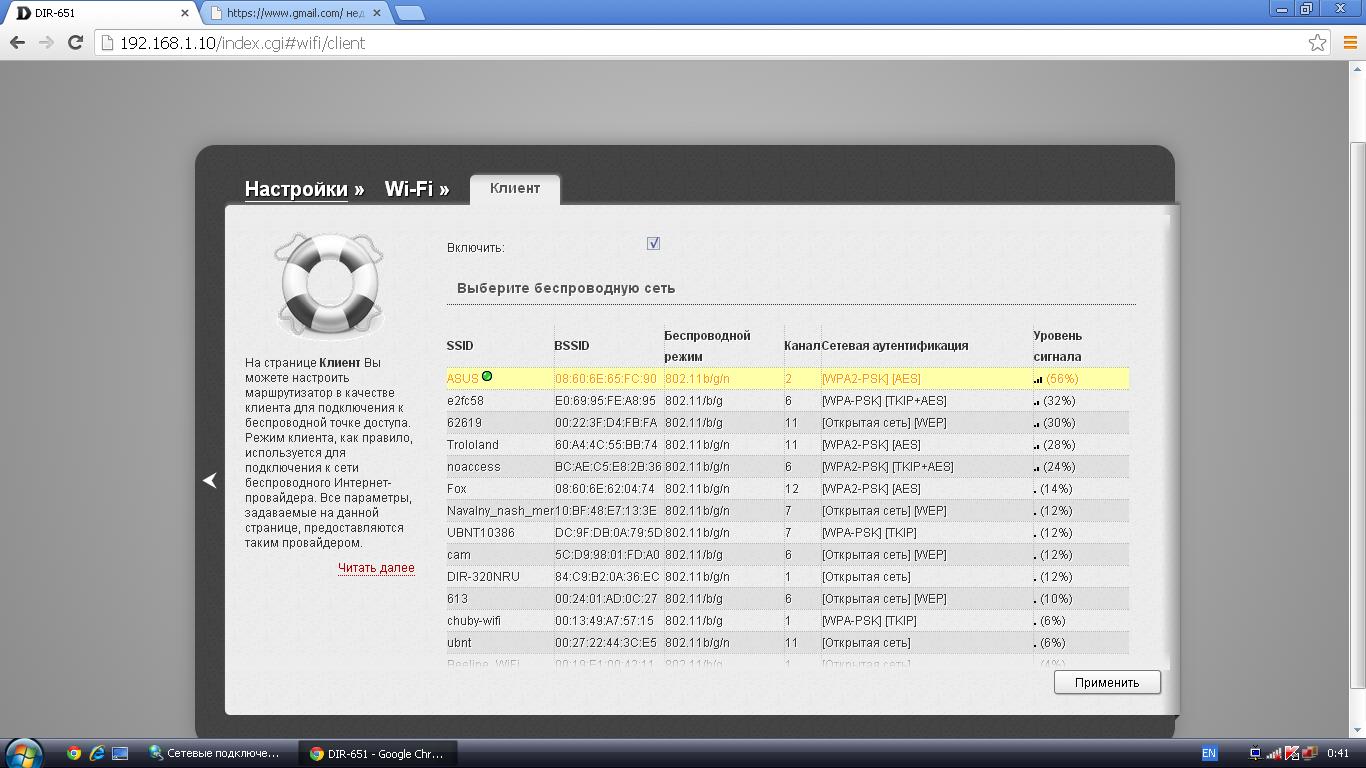The image size is (1366, 768).
Task: Open the Клиент tab
Action: point(515,188)
